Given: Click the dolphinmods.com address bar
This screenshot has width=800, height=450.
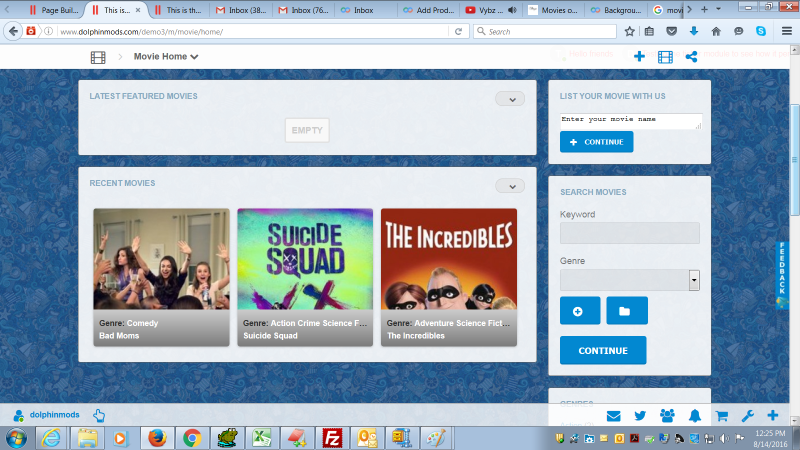Looking at the screenshot, I should (x=253, y=32).
